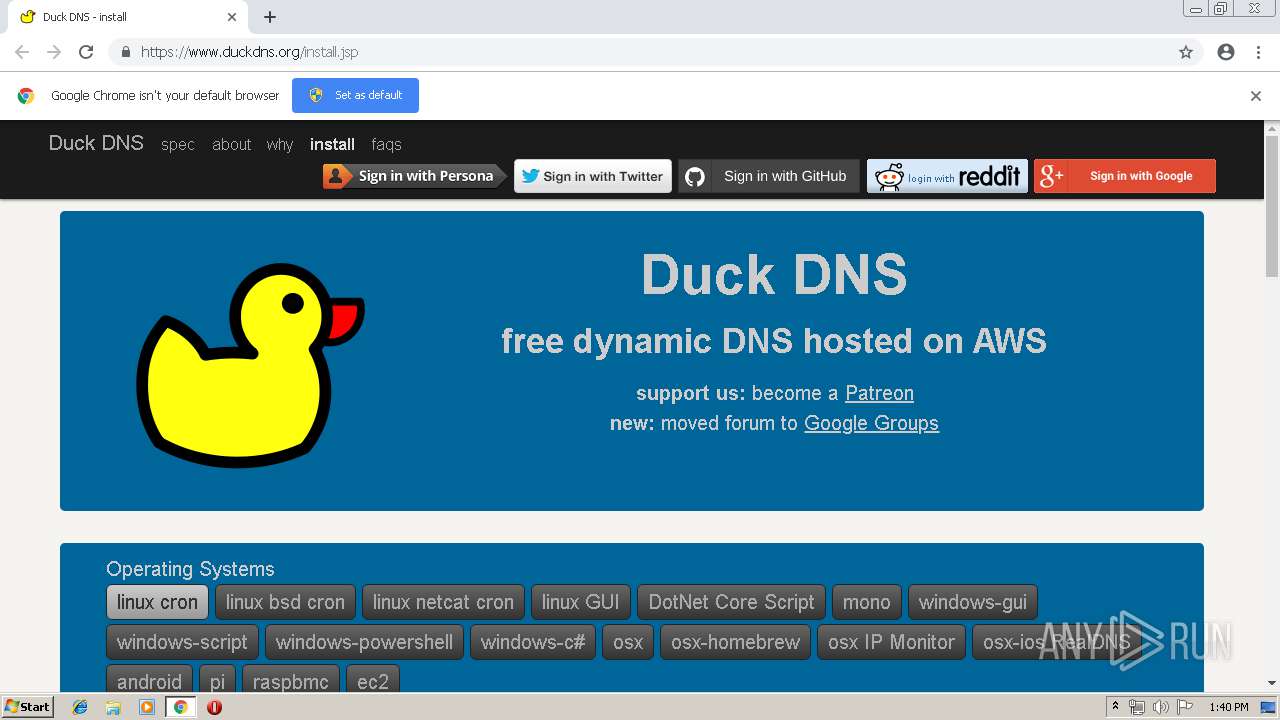Bookmark this page with the star icon
Screen dimensions: 1280x720
[x=1186, y=52]
